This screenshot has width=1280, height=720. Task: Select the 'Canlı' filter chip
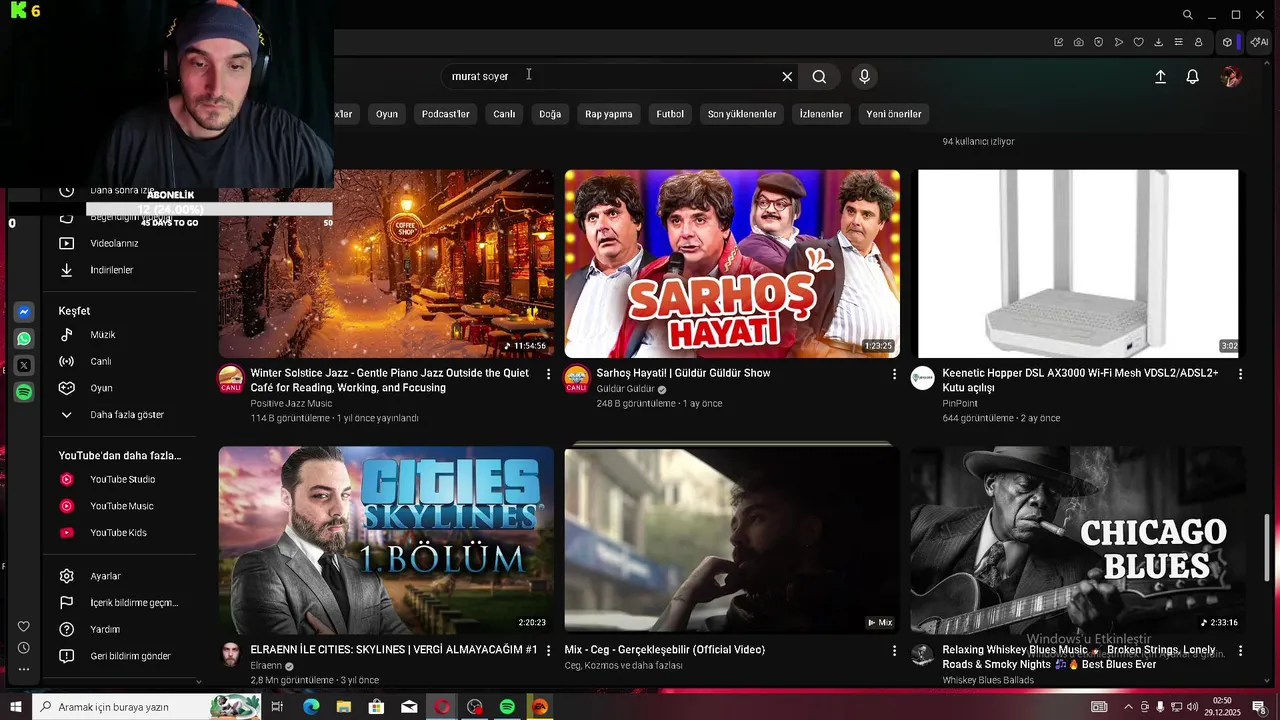click(504, 114)
